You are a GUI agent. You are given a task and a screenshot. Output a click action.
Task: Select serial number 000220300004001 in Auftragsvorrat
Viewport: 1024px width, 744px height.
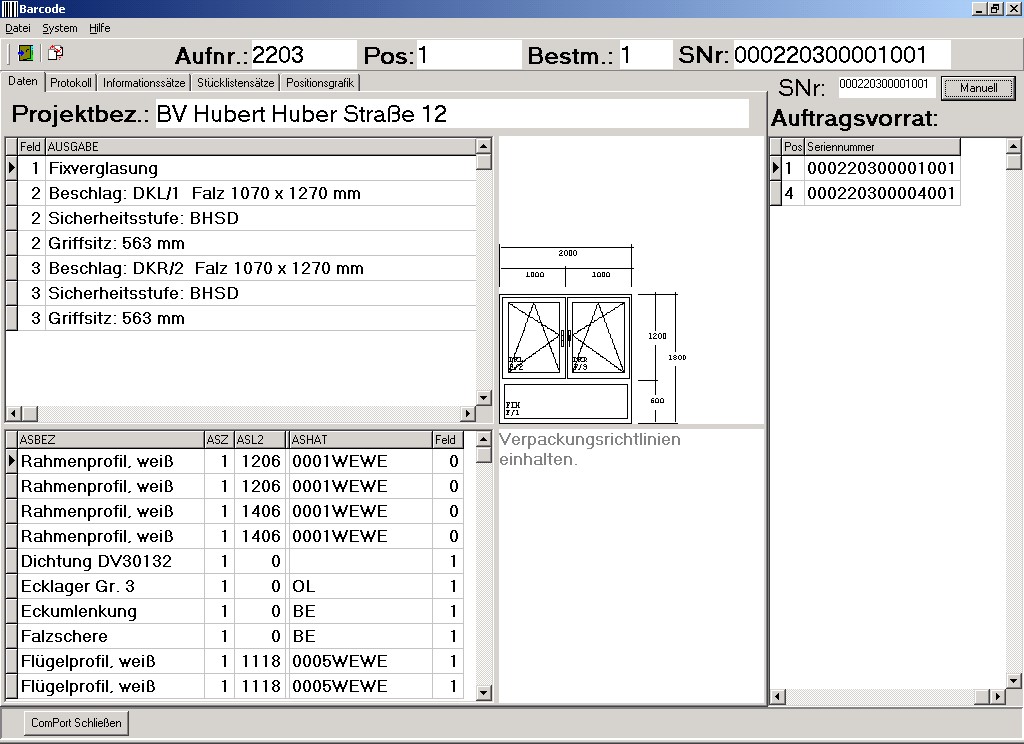[881, 193]
